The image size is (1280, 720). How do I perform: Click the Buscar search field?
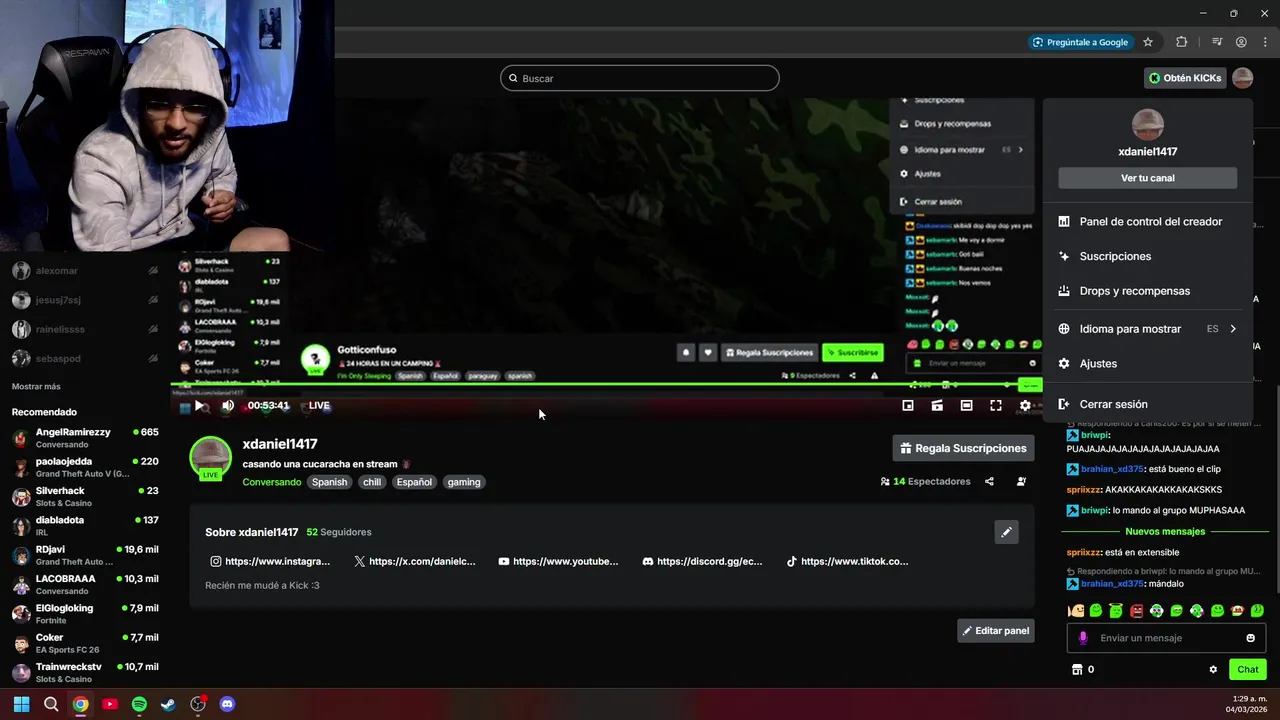(640, 78)
